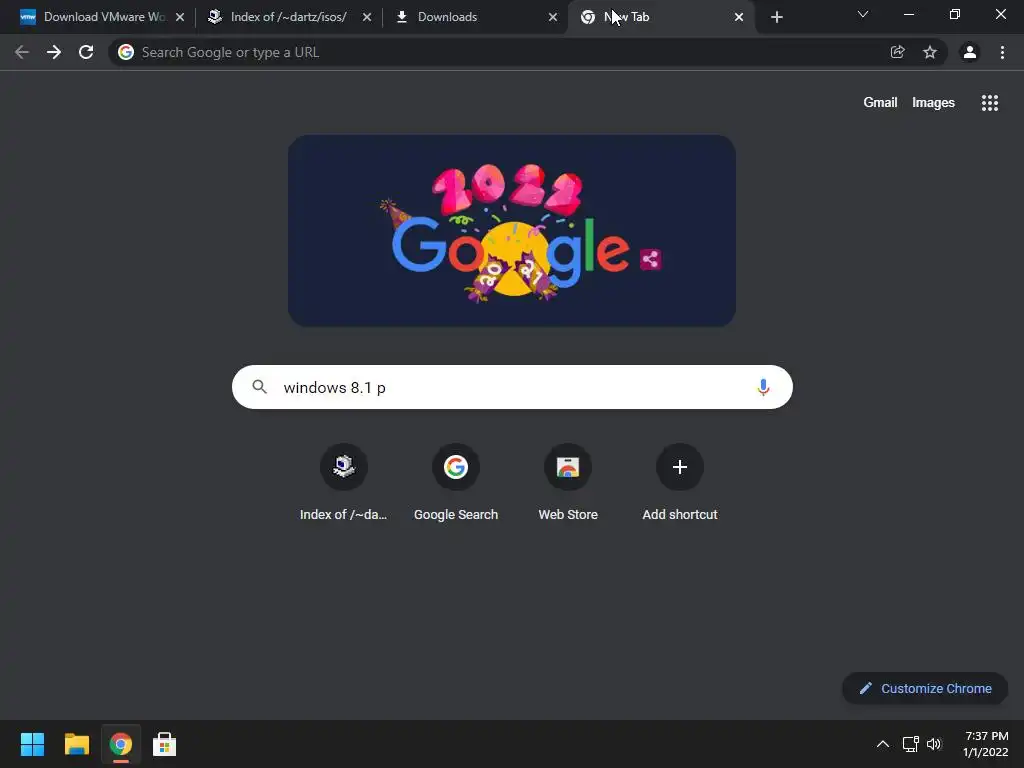This screenshot has height=768, width=1024.
Task: Open the Google apps grid
Action: click(x=989, y=103)
